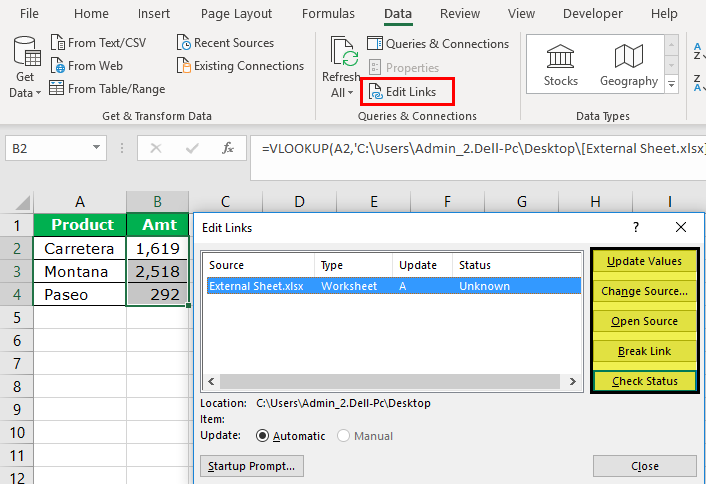Confirm formula entry with check icon
The image size is (706, 484).
coord(192,148)
